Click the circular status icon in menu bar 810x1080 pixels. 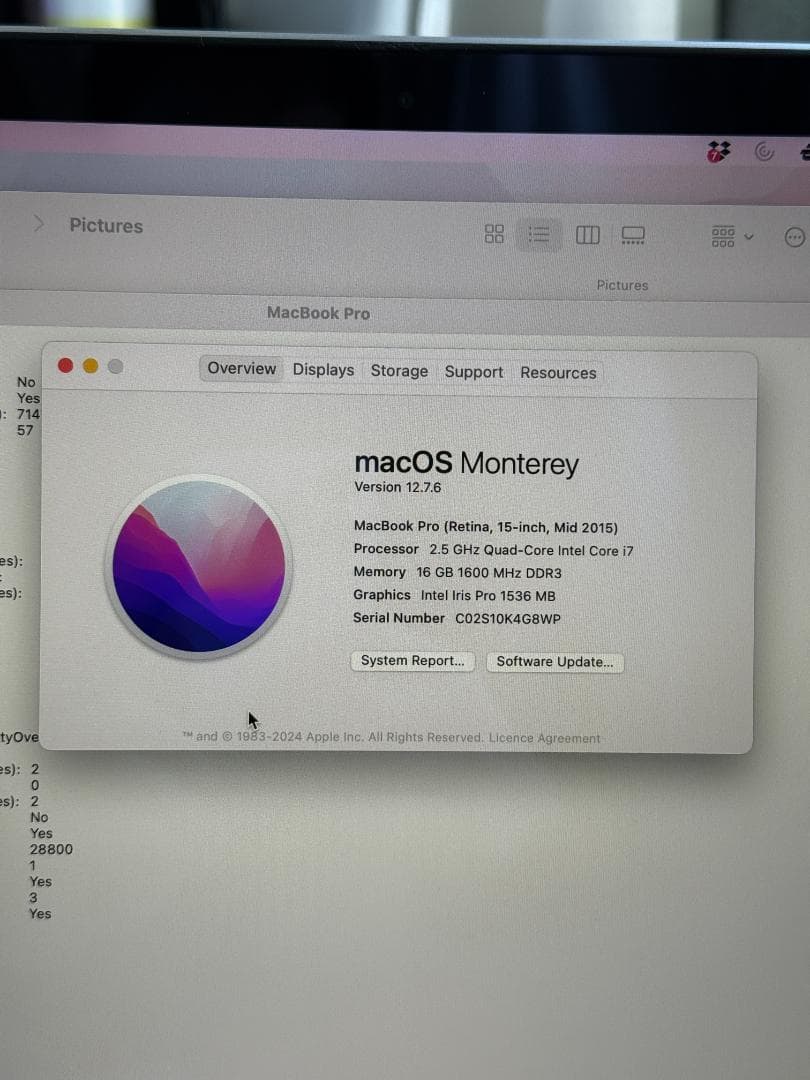763,150
